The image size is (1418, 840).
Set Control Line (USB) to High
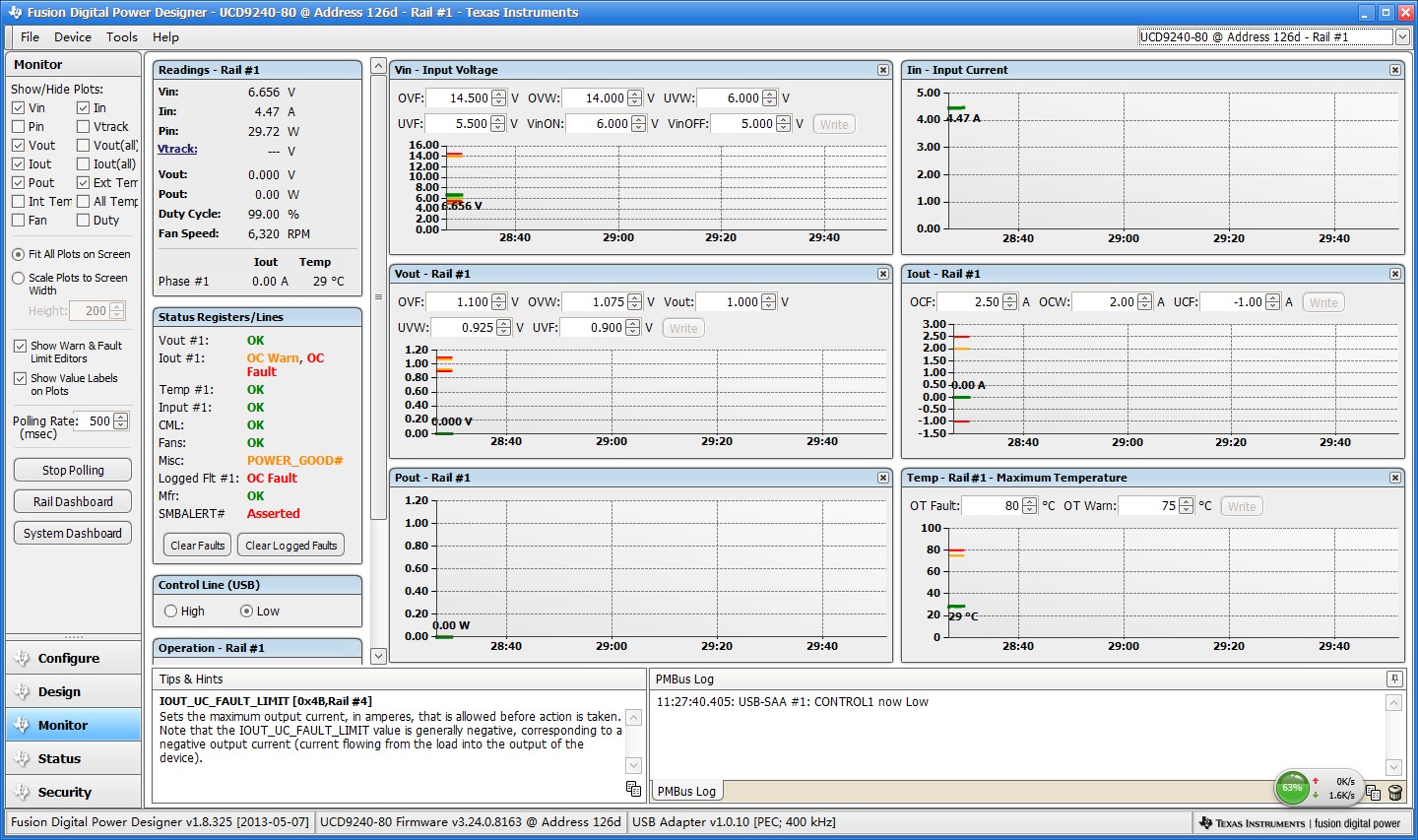point(171,612)
